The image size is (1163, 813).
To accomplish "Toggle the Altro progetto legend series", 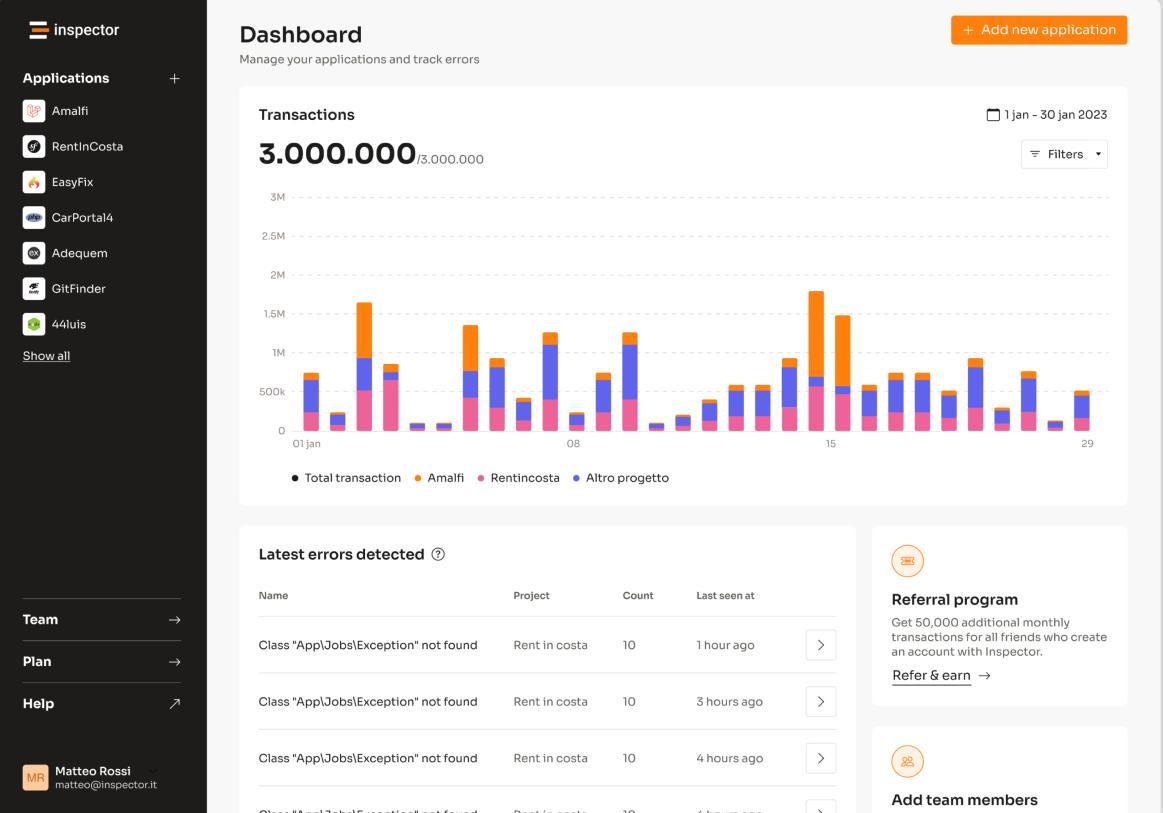I will (x=621, y=478).
